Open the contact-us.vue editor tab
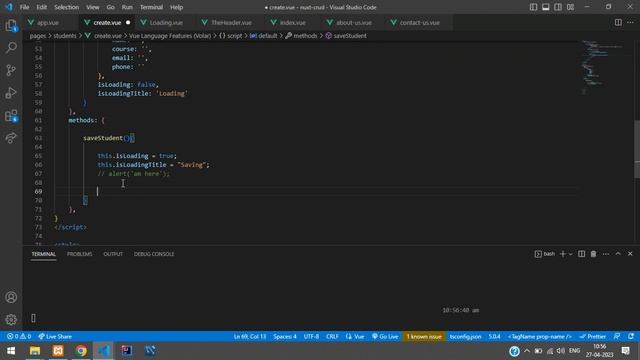640x360 pixels. pyautogui.click(x=420, y=23)
